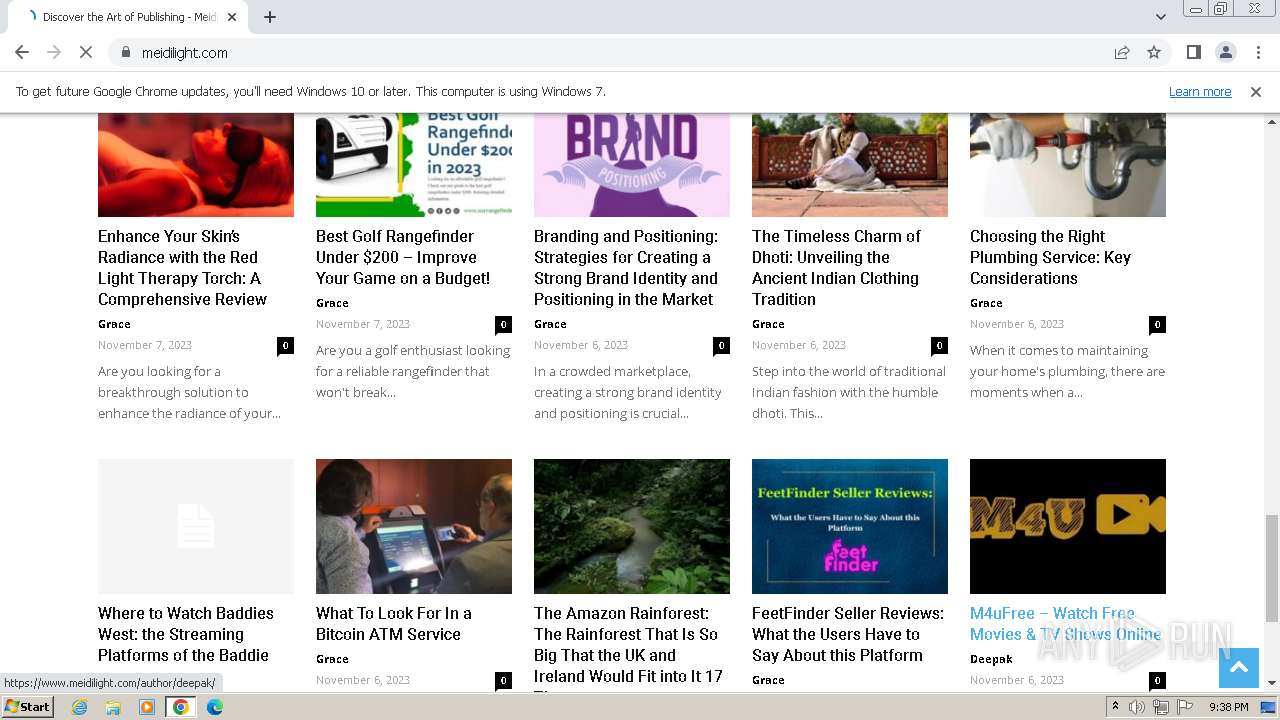Open the Branding and Positioning article title
This screenshot has height=720, width=1280.
click(x=626, y=268)
